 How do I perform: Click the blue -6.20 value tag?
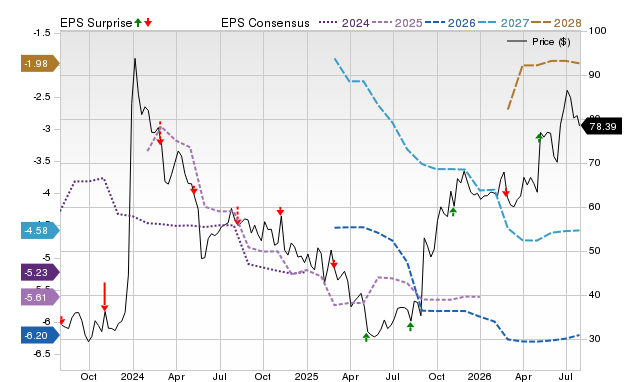(40, 335)
